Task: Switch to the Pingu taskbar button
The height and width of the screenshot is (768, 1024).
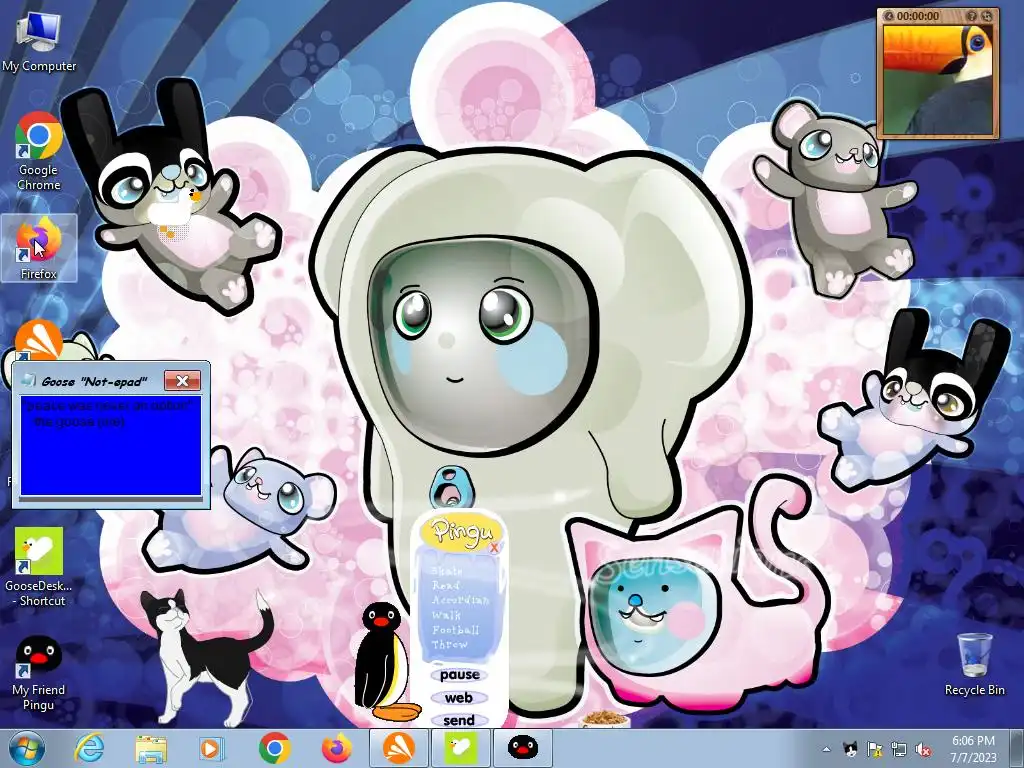Action: 522,748
